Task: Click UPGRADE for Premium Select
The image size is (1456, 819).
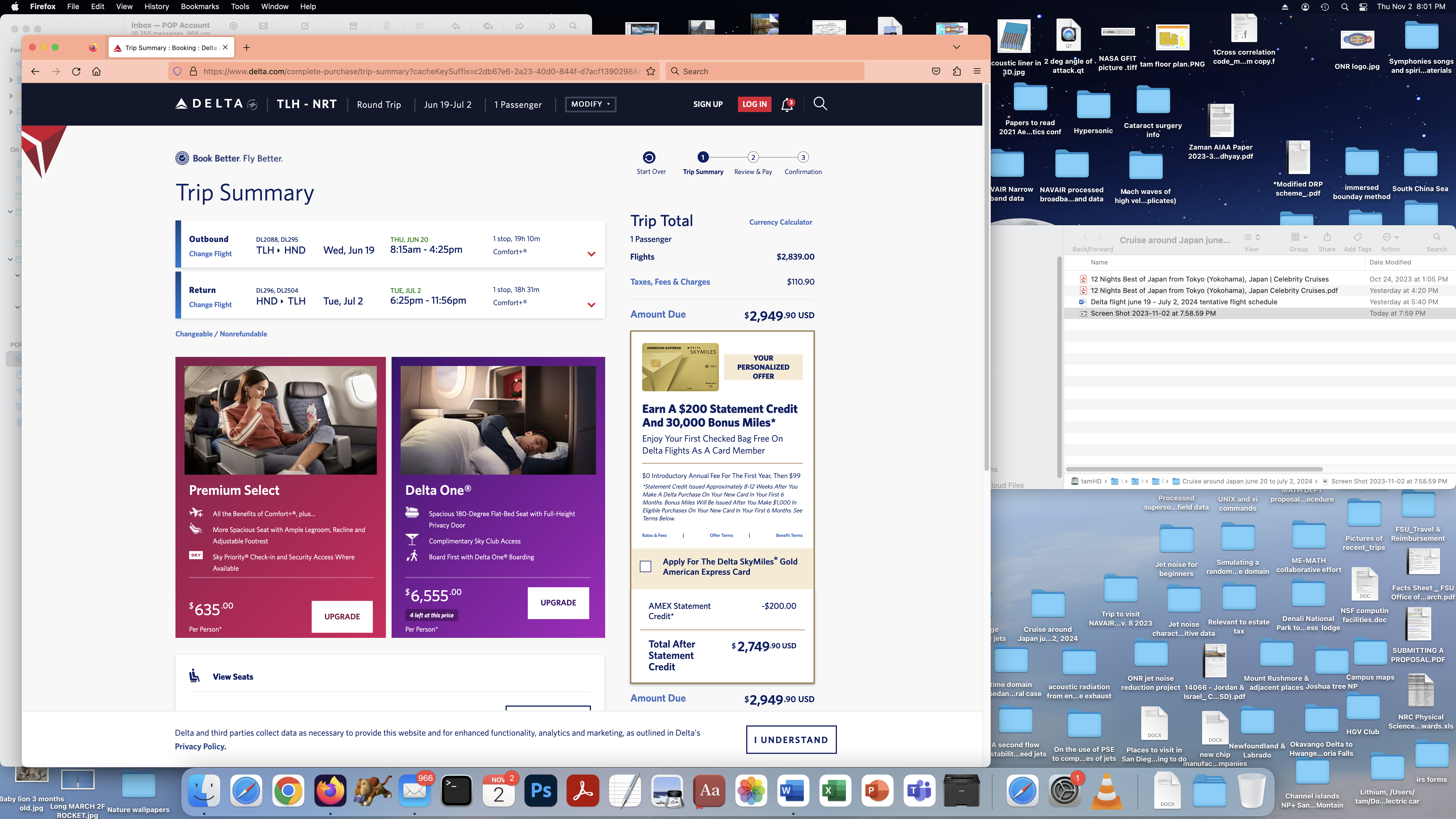Action: [x=342, y=616]
